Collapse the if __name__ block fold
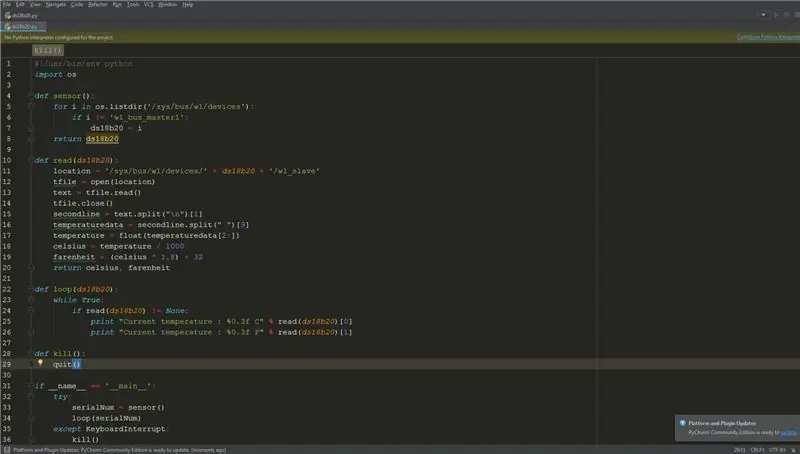800x454 pixels. click(31, 386)
